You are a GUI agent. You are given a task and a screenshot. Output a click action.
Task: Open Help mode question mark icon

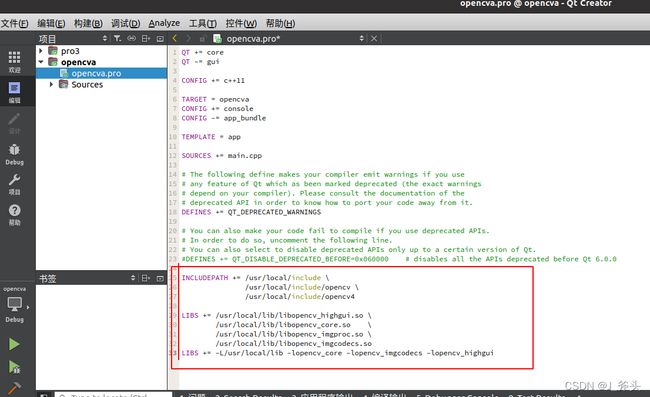coord(15,215)
